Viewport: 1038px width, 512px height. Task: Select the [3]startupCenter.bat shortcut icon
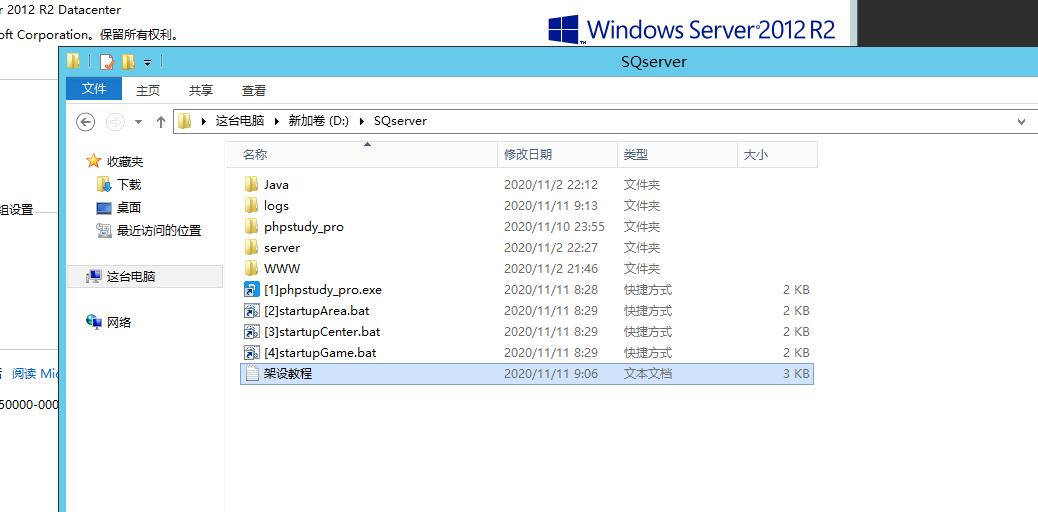click(x=251, y=332)
